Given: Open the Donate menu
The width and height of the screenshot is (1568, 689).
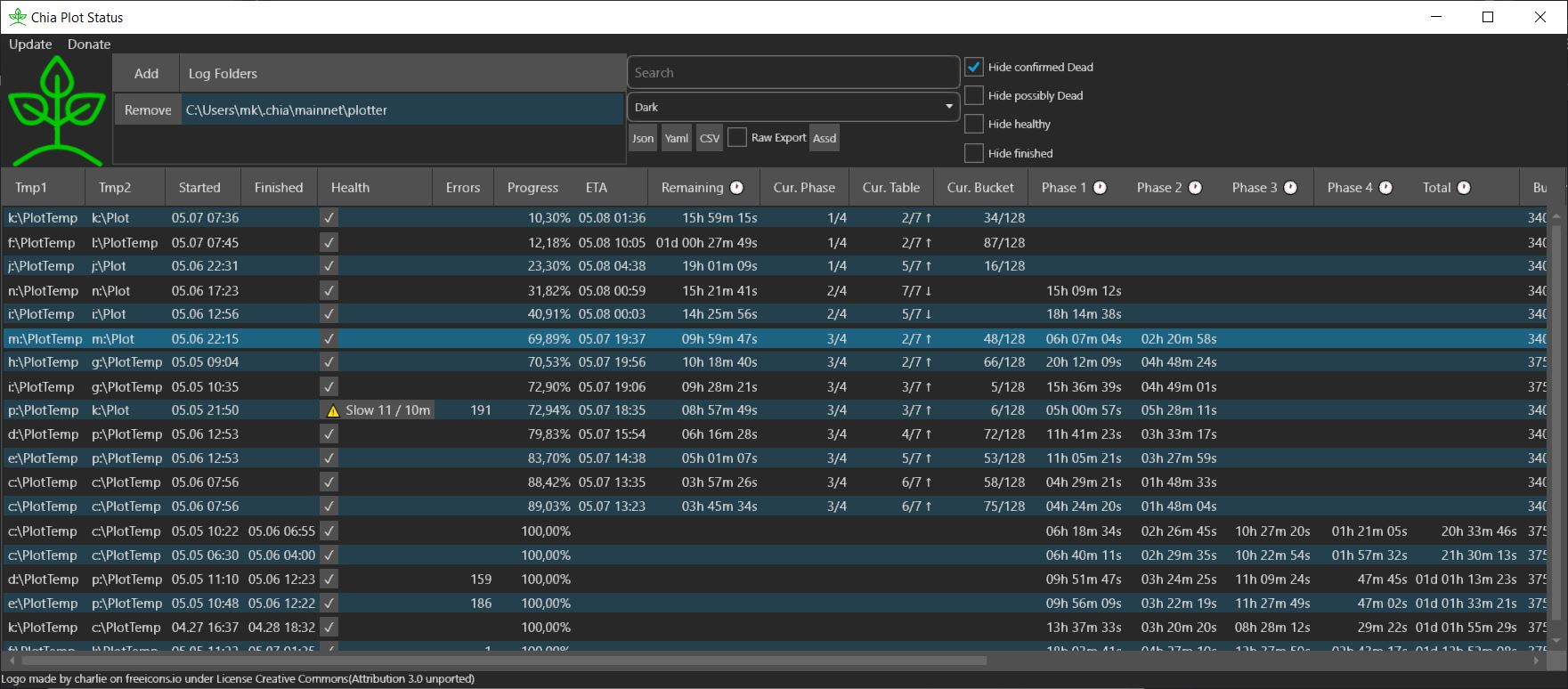Looking at the screenshot, I should 89,44.
